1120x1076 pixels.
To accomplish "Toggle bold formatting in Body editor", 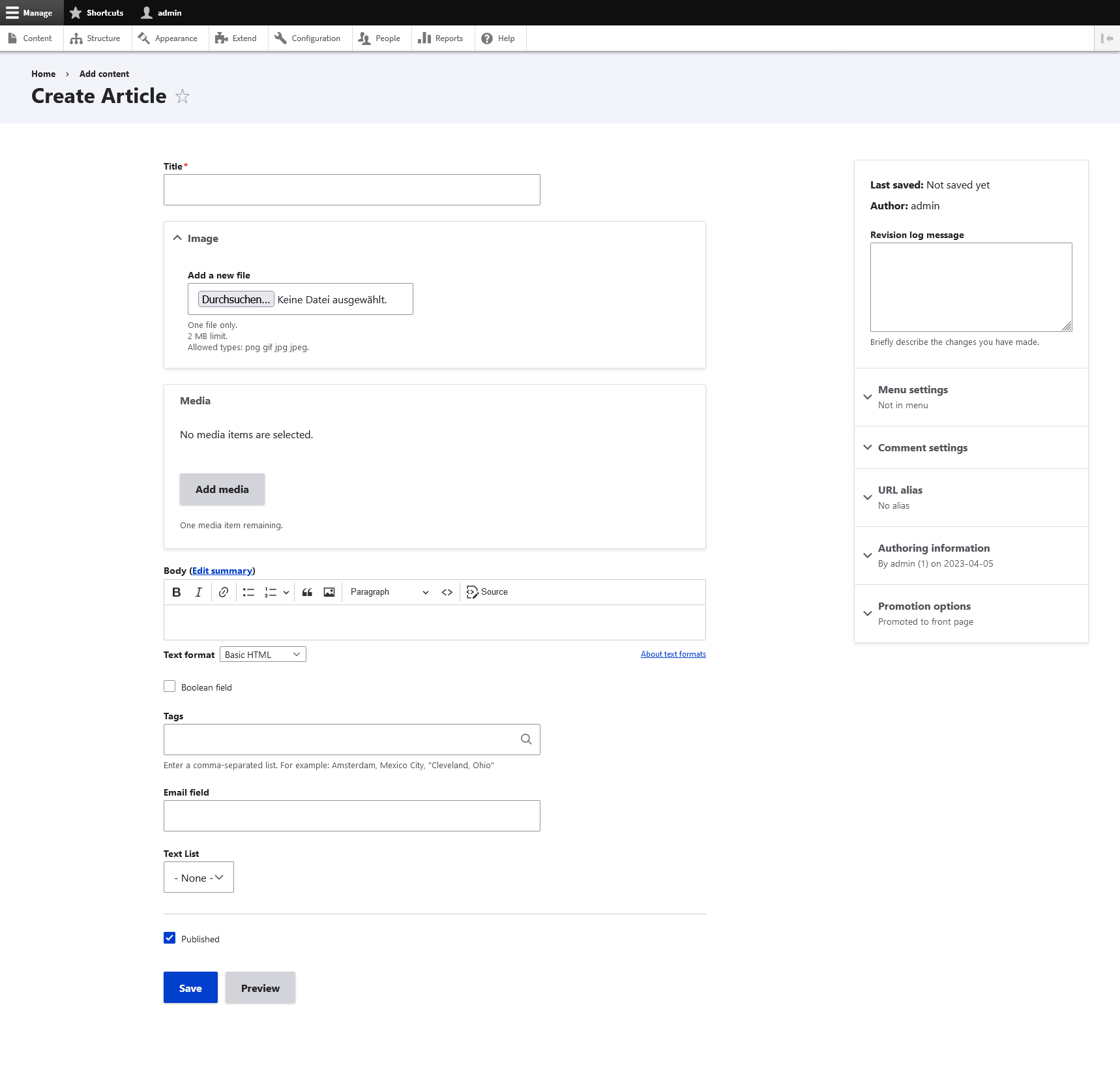I will coord(176,592).
